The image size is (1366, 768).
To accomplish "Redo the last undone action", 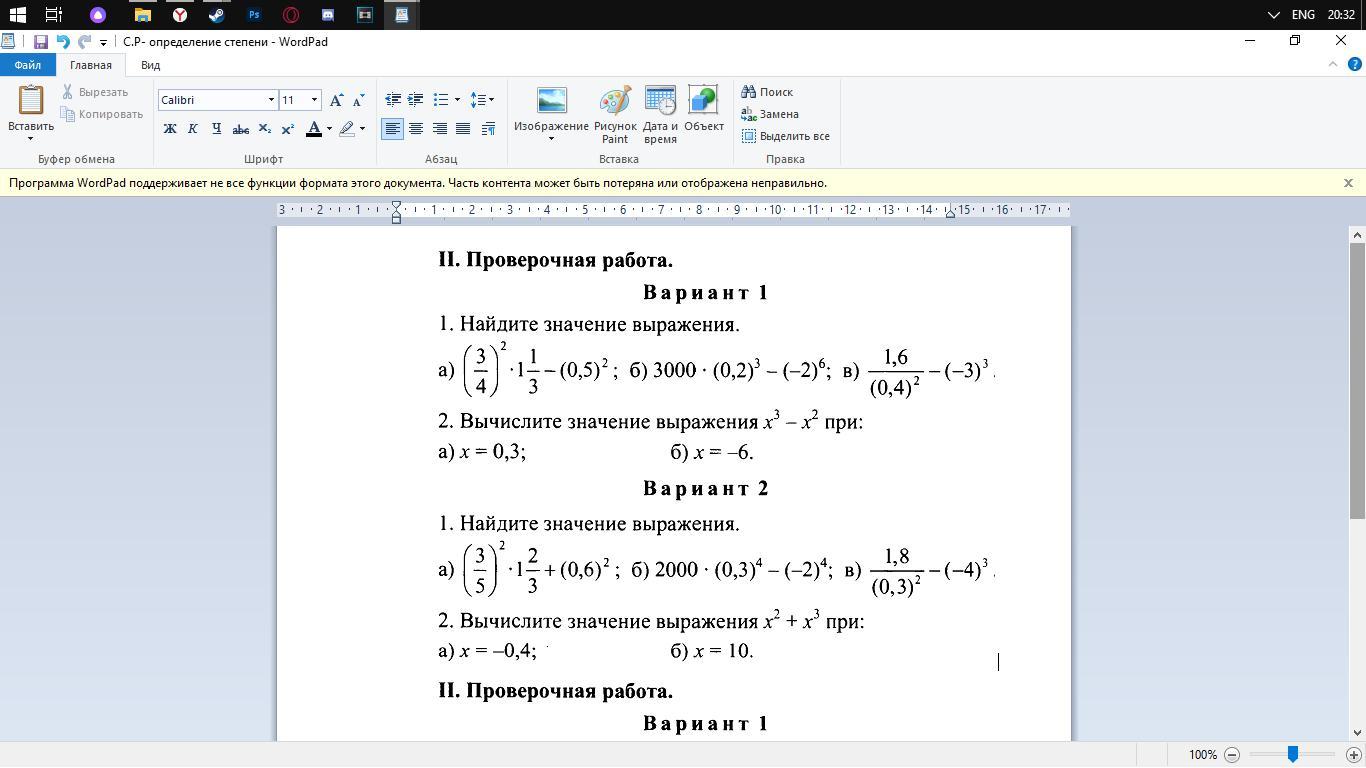I will point(84,42).
